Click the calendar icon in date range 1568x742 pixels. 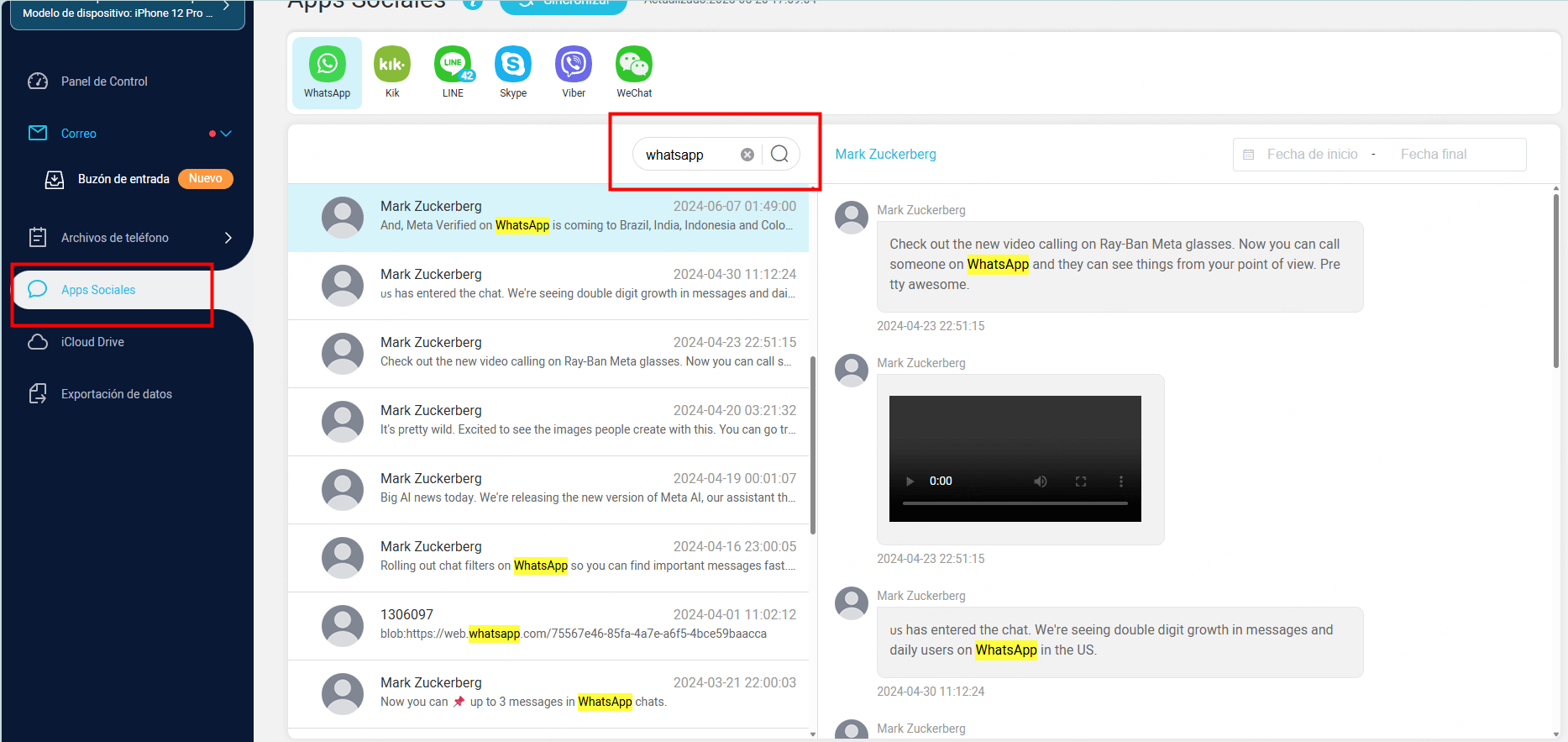(1249, 155)
